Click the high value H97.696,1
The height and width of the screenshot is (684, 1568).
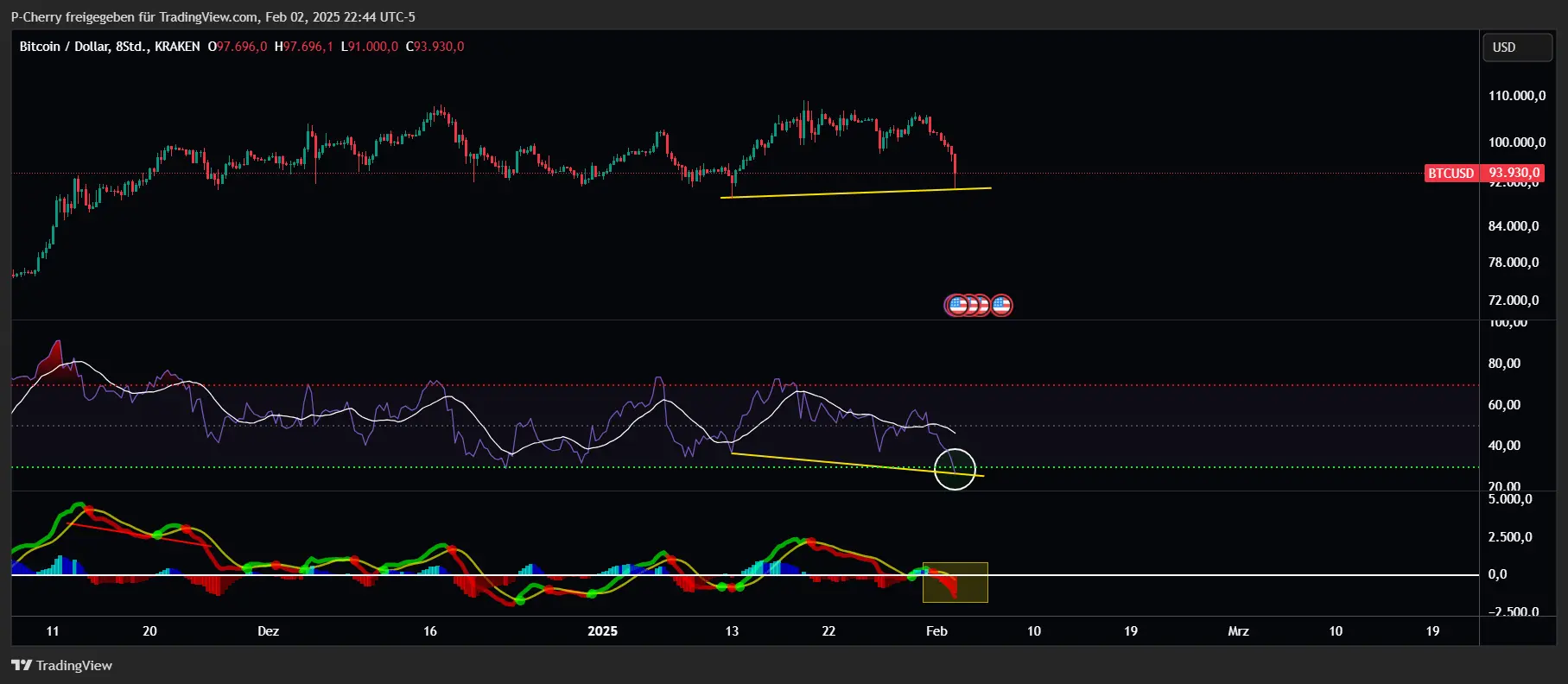303,47
